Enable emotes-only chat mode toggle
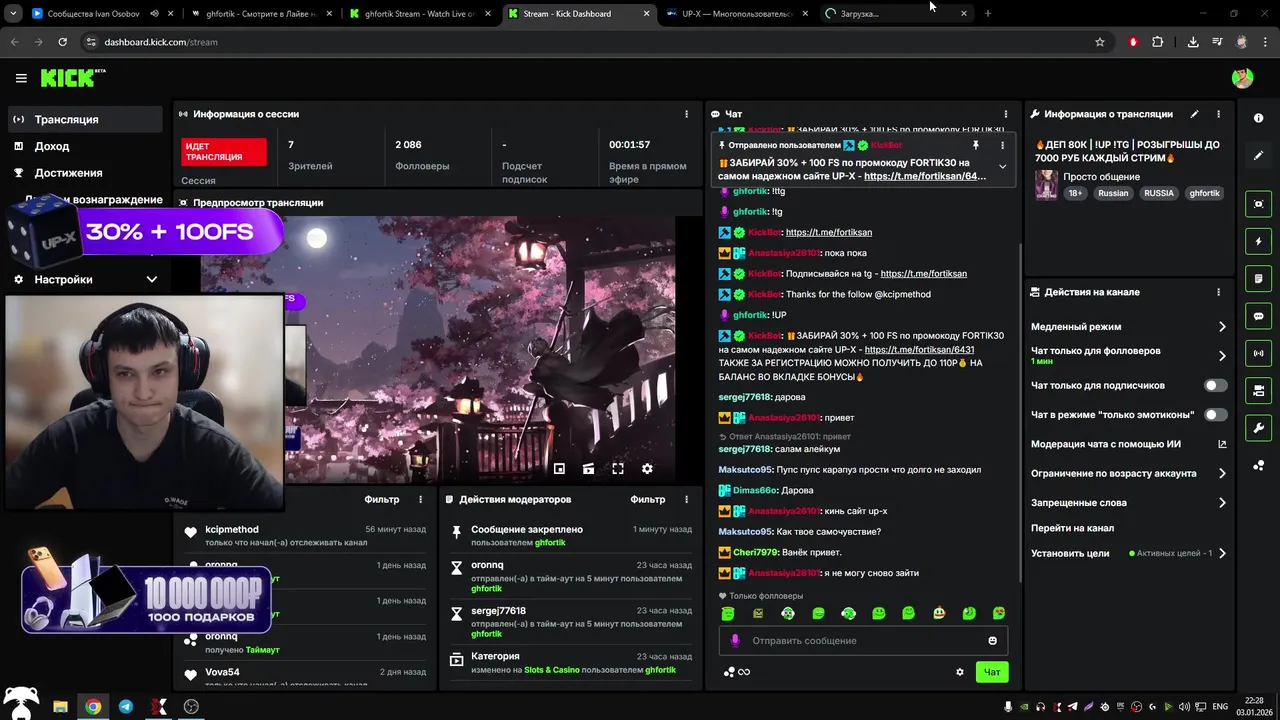The image size is (1280, 720). [x=1215, y=414]
